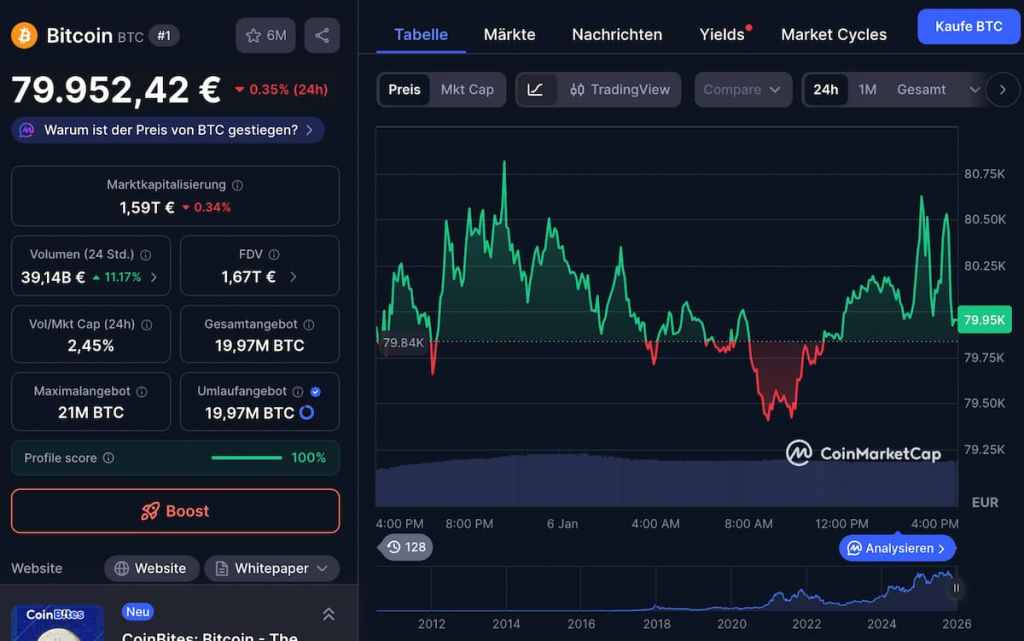
Task: Open the Nachrichten tab
Action: [x=616, y=34]
